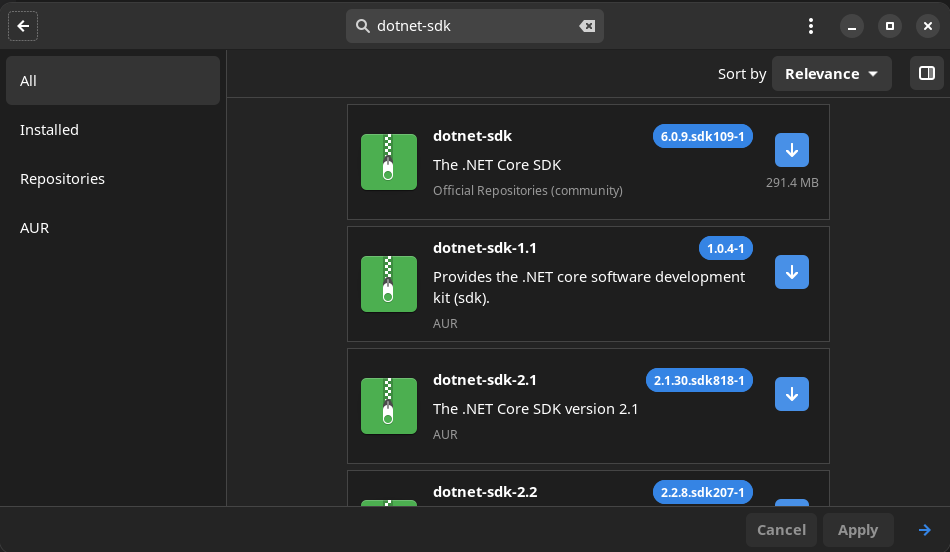Maximize the package manager window

889,26
